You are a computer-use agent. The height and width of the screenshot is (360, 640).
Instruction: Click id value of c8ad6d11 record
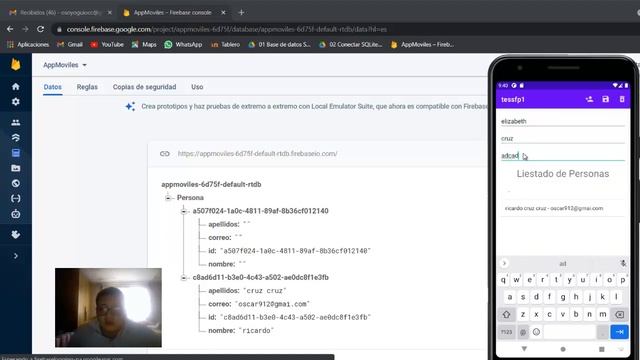295,317
